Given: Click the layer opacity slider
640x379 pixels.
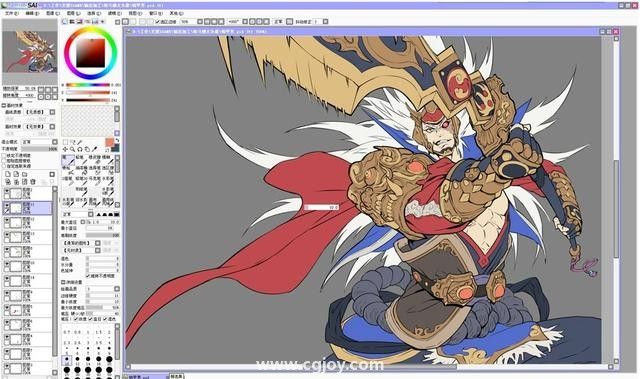Looking at the screenshot, I should (40, 149).
